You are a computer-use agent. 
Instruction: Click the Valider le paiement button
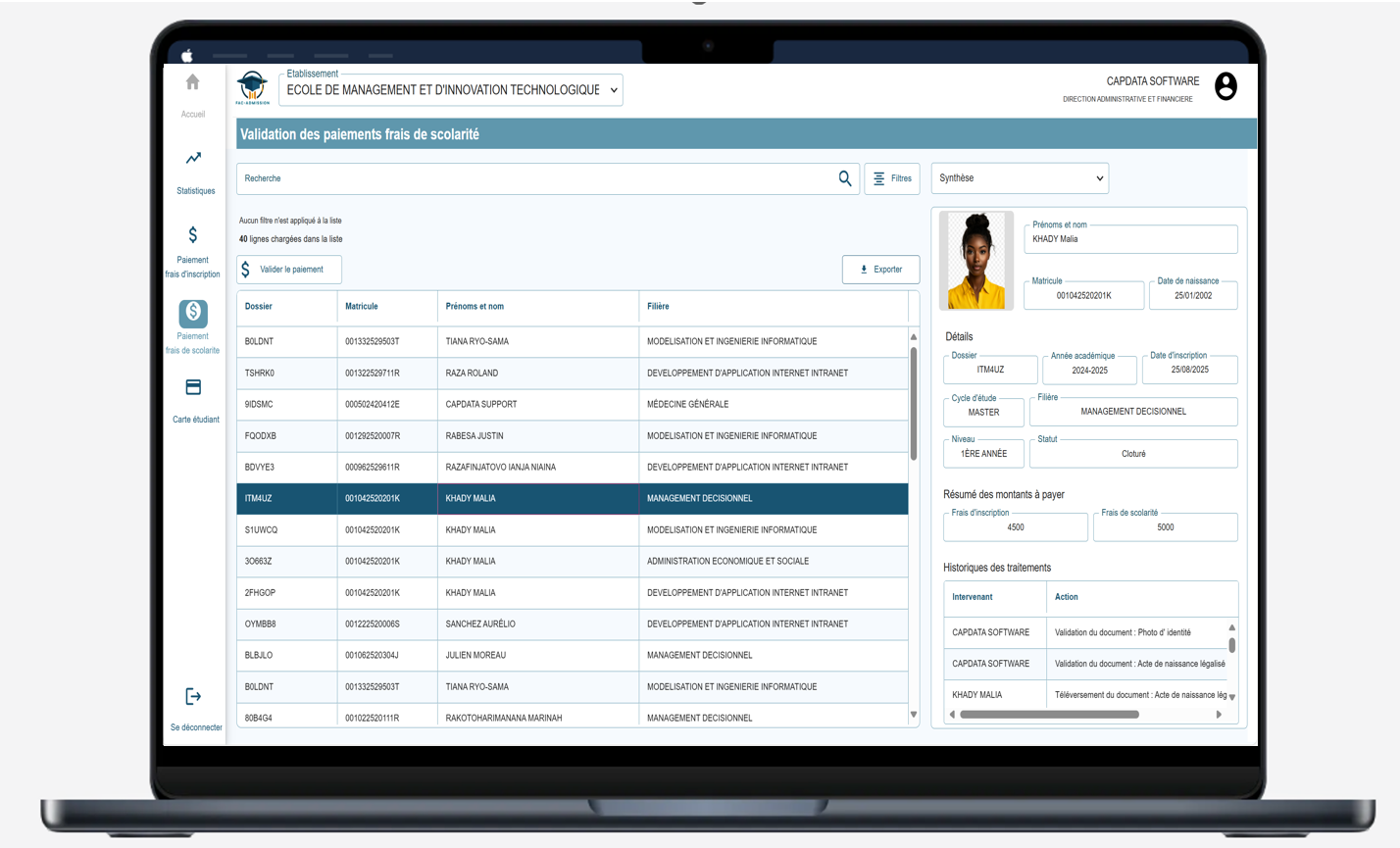point(289,270)
